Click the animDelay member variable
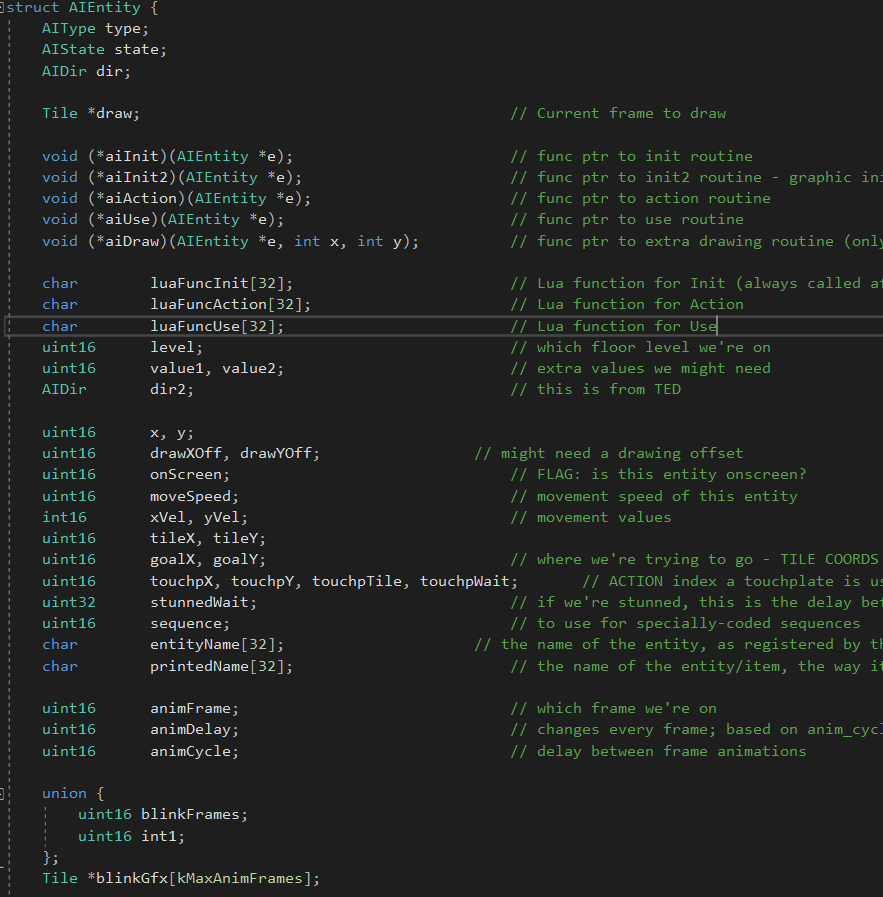The image size is (883, 897). tap(190, 730)
